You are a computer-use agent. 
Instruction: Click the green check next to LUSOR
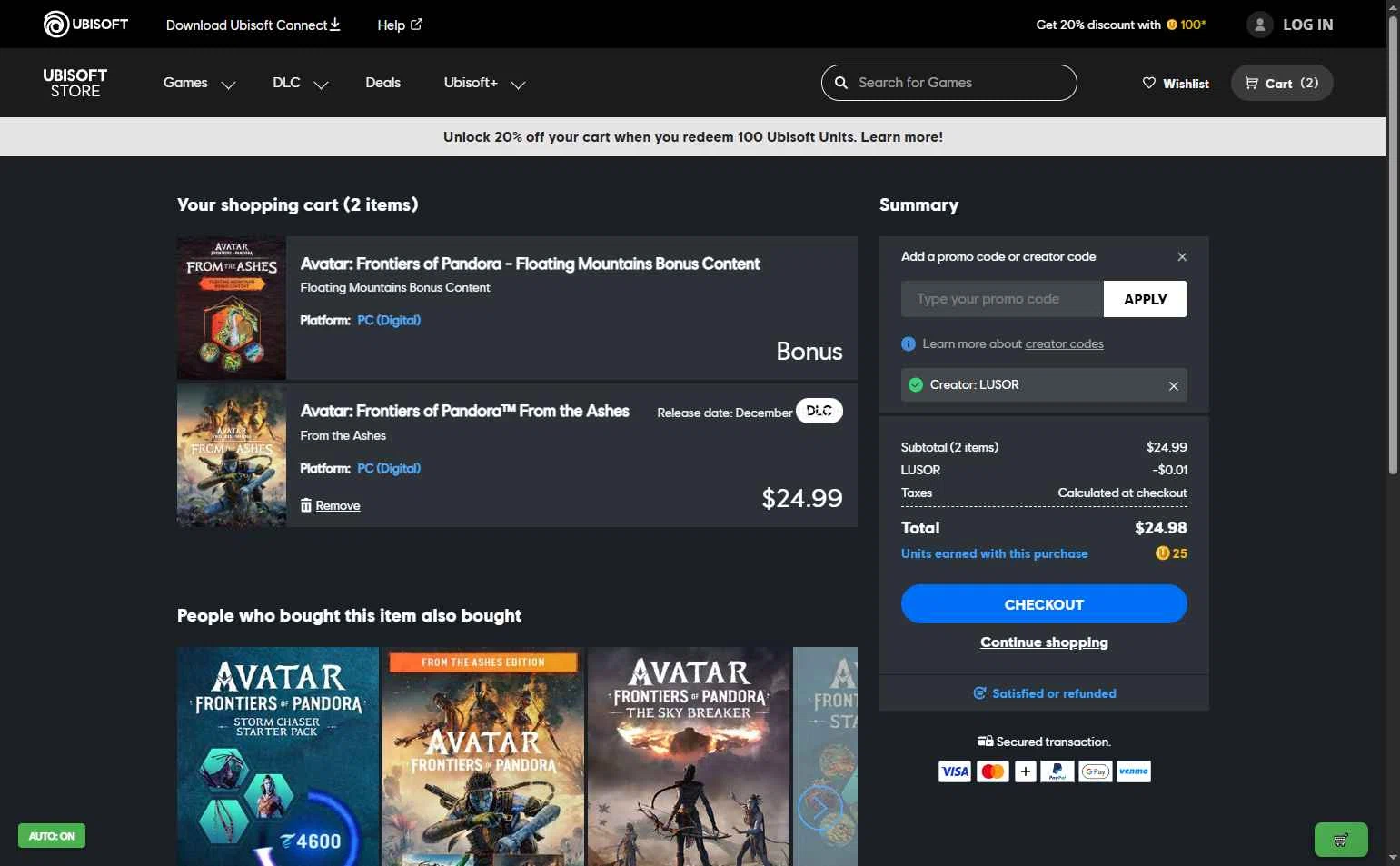916,384
